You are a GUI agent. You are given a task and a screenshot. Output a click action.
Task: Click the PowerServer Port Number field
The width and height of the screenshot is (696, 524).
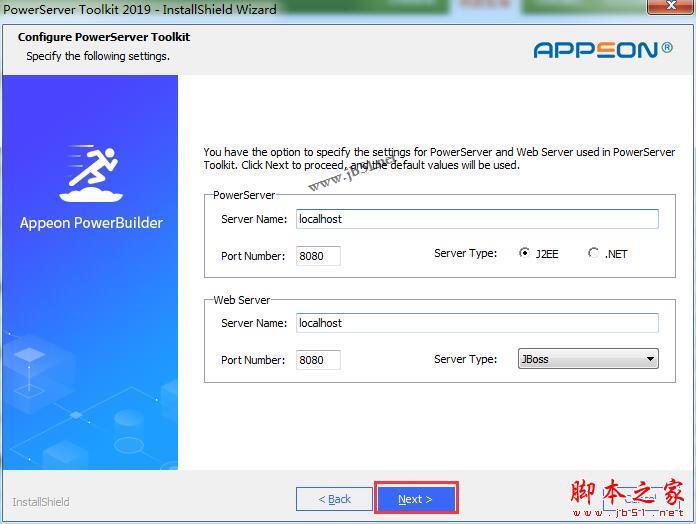tap(318, 256)
